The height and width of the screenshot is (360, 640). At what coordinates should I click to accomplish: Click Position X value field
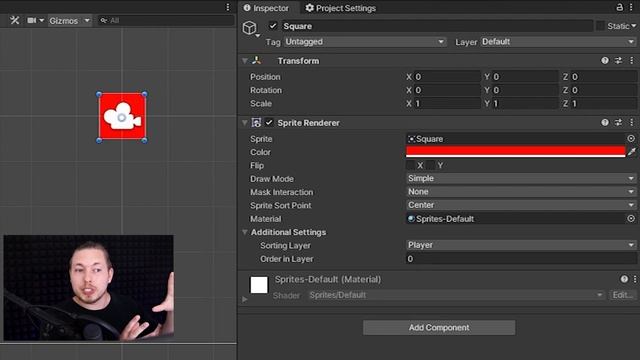[447, 77]
